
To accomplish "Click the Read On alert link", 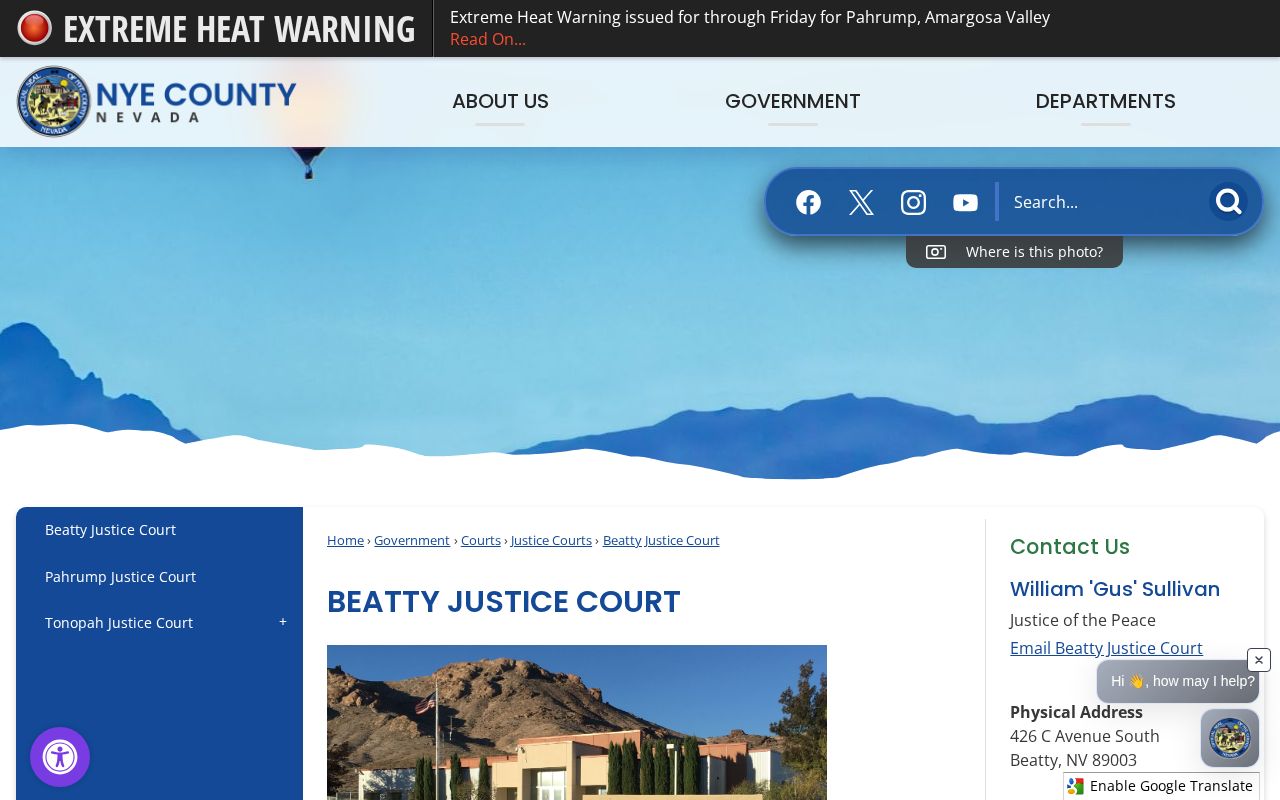I will pyautogui.click(x=488, y=39).
